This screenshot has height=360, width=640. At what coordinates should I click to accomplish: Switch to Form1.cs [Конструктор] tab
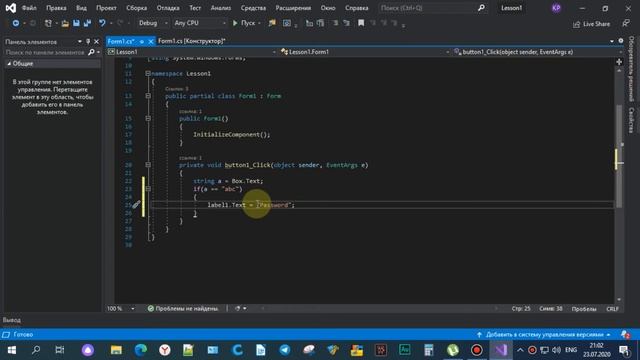191,41
